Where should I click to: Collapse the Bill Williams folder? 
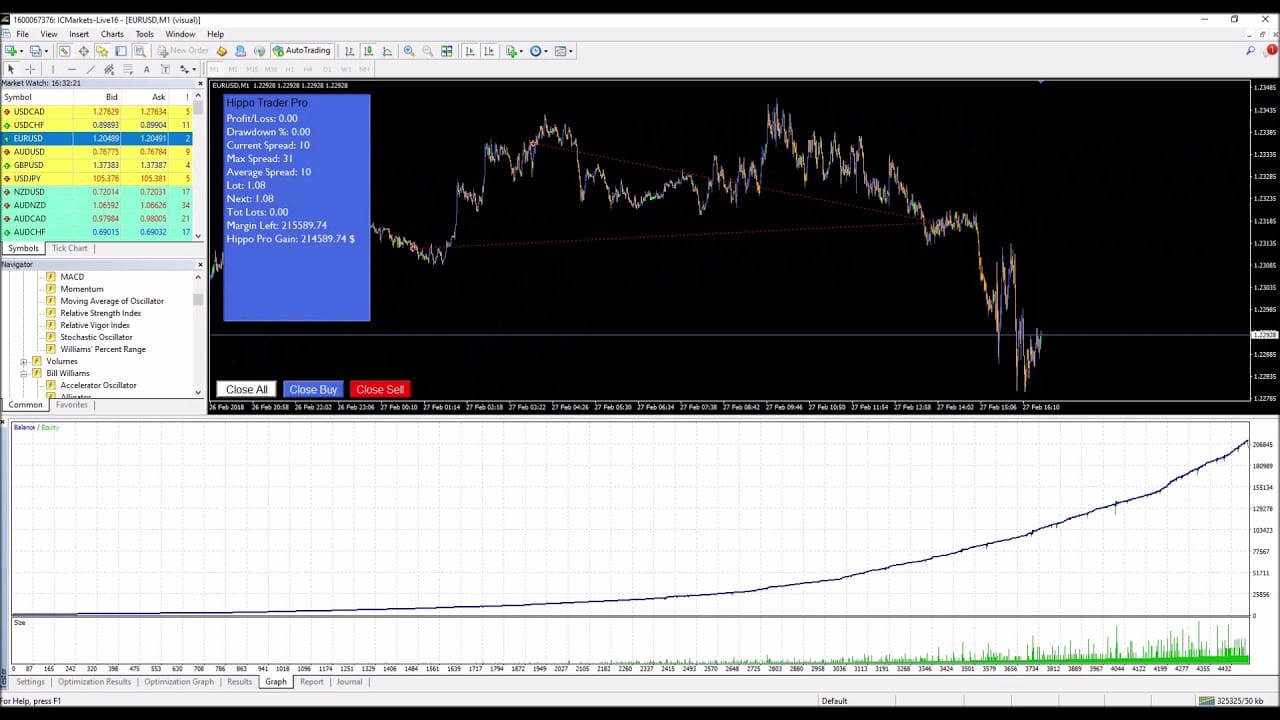pyautogui.click(x=24, y=373)
